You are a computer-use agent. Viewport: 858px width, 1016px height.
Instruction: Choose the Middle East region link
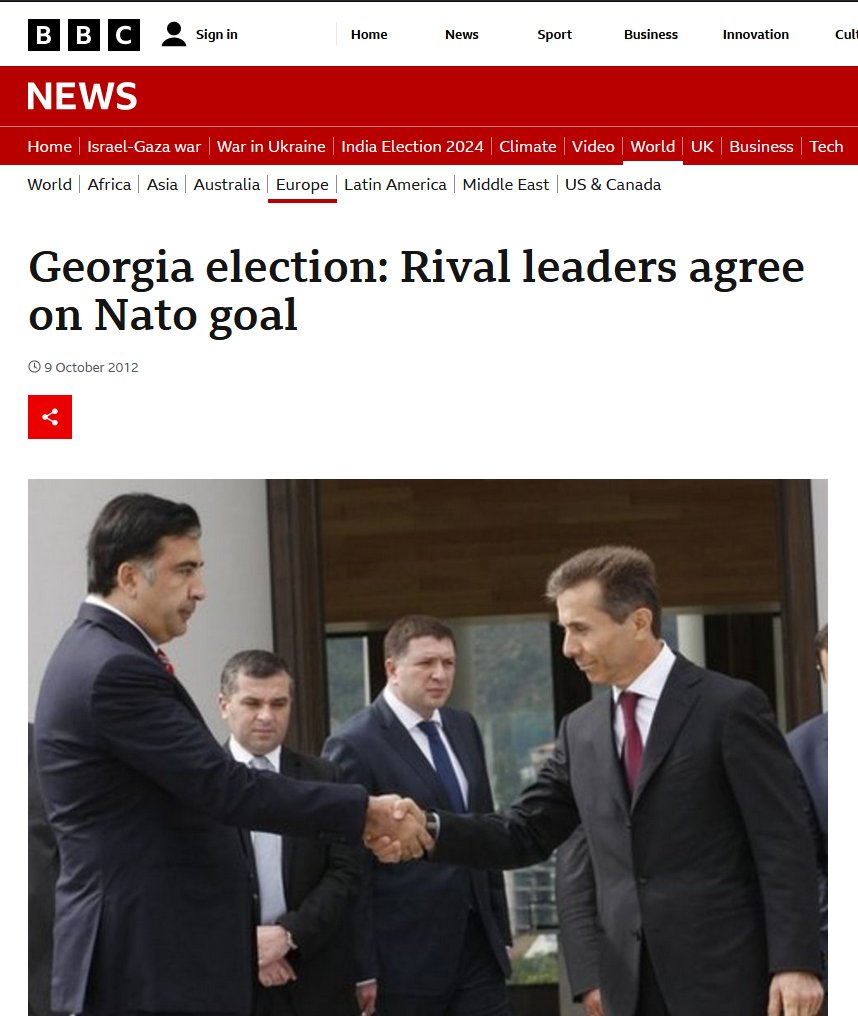(x=505, y=185)
